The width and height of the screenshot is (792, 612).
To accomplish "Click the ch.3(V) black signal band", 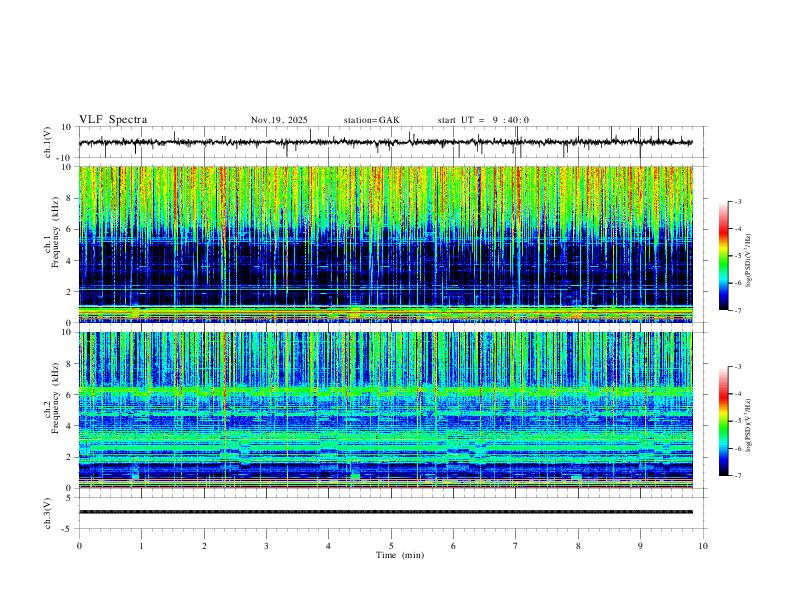I will (386, 512).
